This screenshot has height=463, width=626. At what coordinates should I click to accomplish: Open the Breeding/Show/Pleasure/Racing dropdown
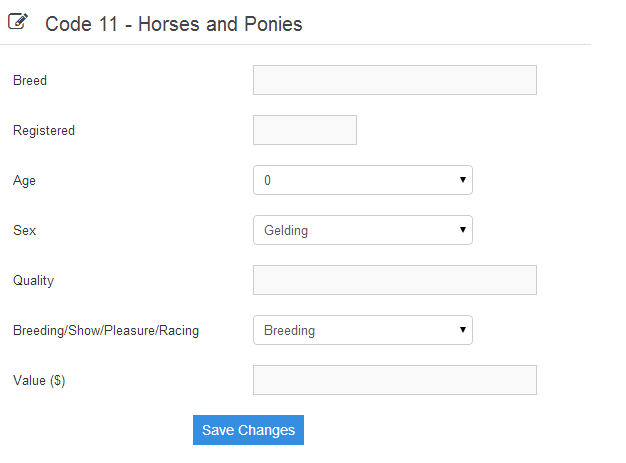click(363, 330)
